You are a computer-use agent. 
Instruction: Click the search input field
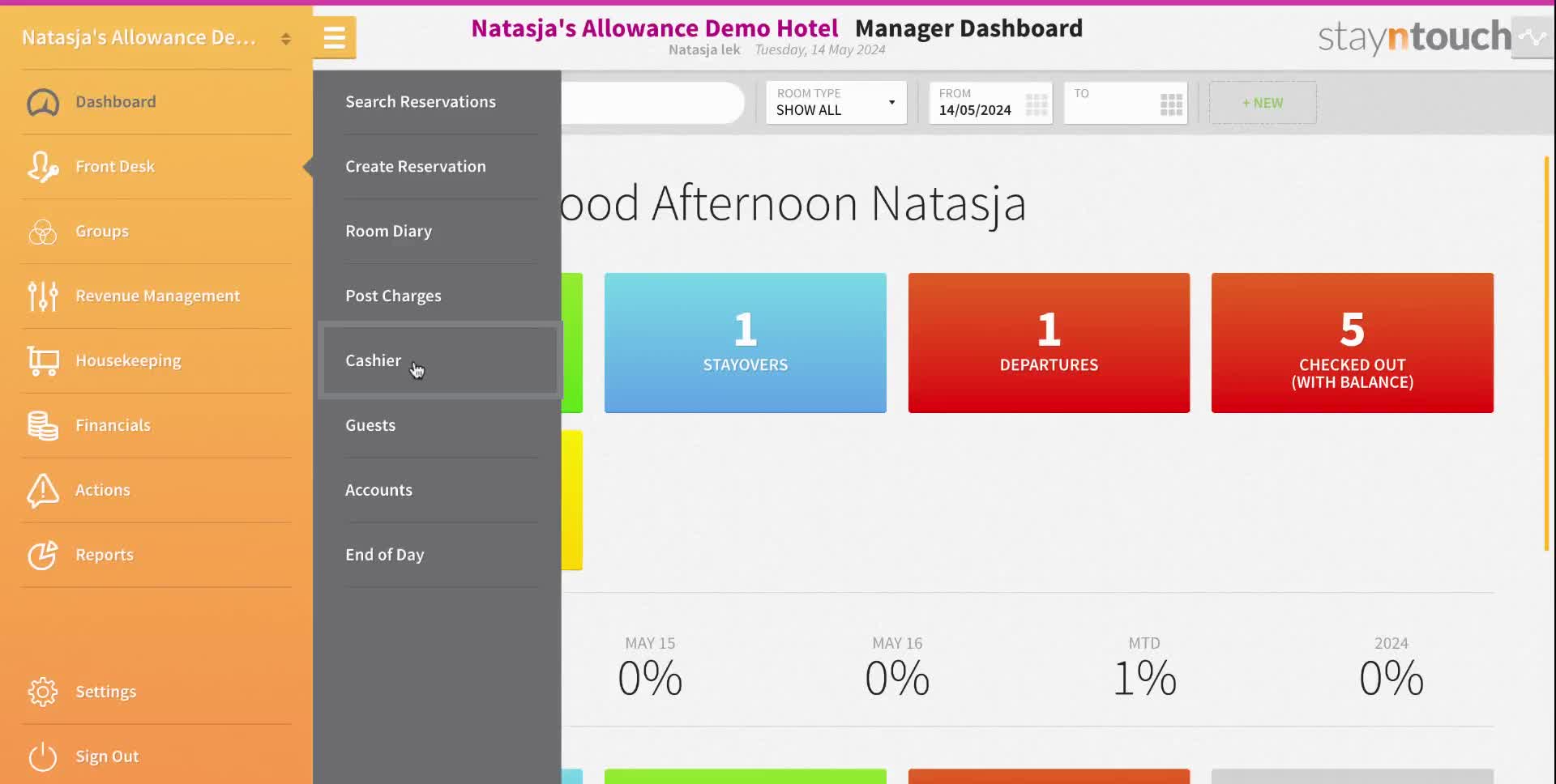tap(652, 103)
